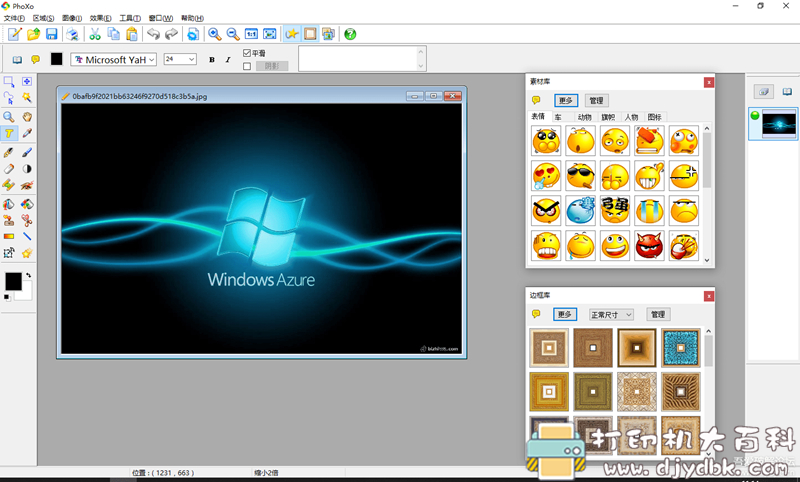
Task: Pick the red devil emoji clip-art
Action: coord(649,246)
